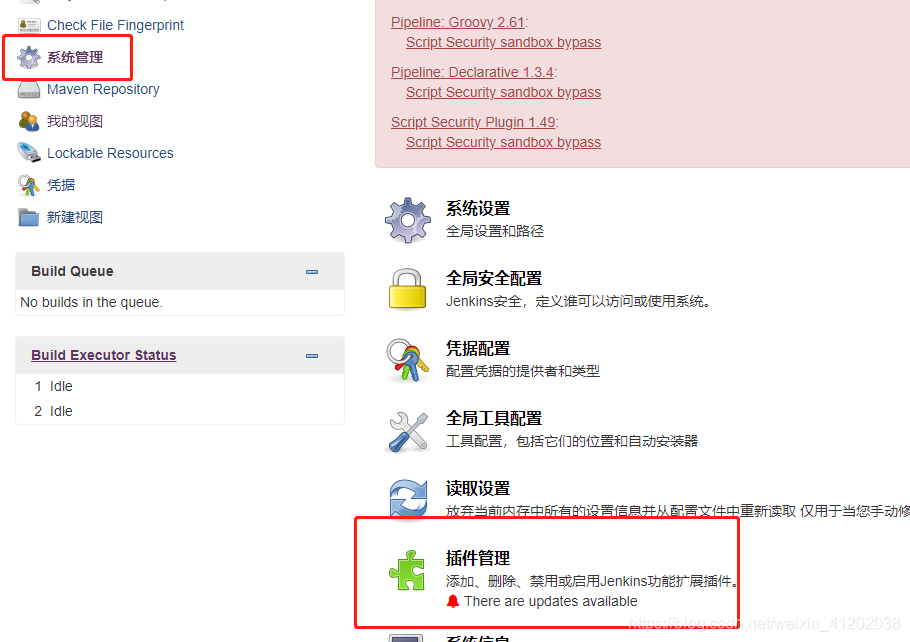Collapse the Build Executor Status panel

[x=312, y=356]
